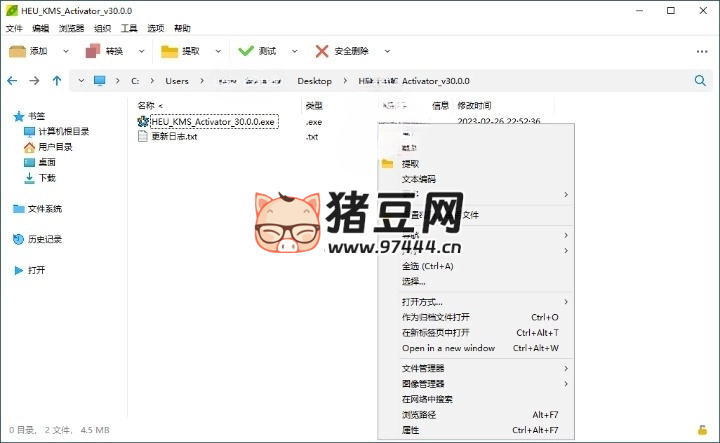Expand the 添加 dropdown arrow

(x=66, y=51)
